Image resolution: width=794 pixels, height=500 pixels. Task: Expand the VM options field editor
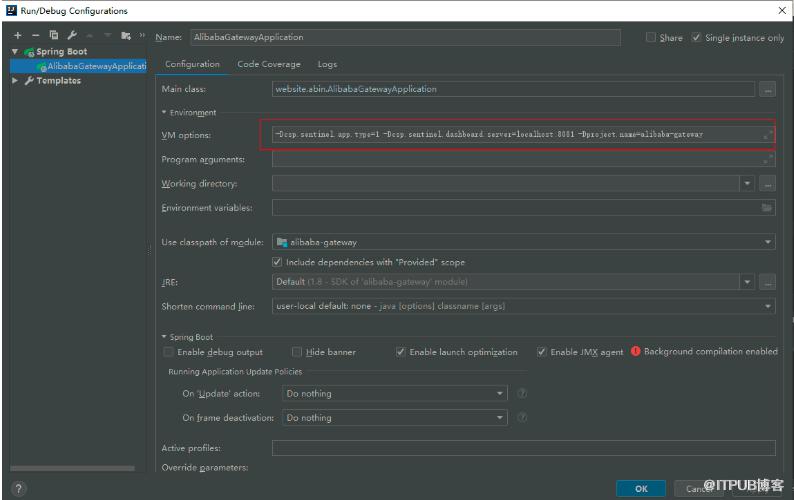pos(768,135)
